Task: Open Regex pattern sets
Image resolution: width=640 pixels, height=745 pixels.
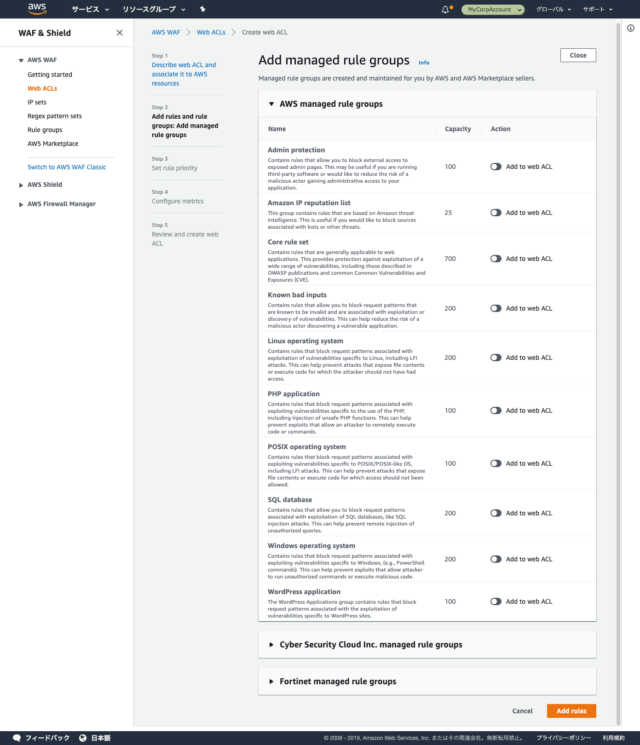Action: point(55,116)
